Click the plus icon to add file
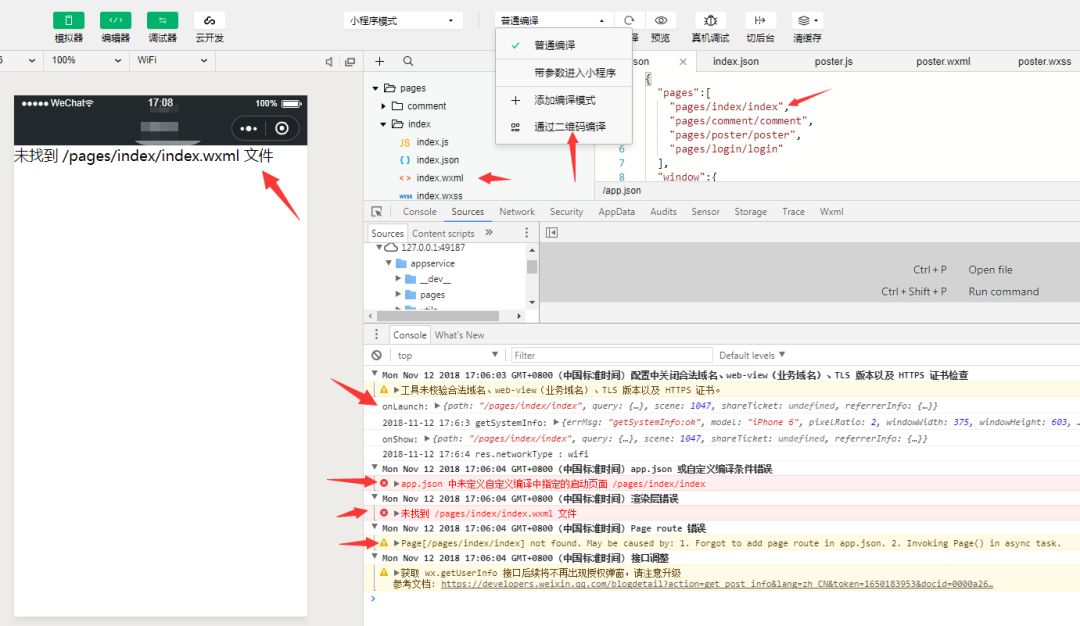The image size is (1080, 626). [380, 61]
